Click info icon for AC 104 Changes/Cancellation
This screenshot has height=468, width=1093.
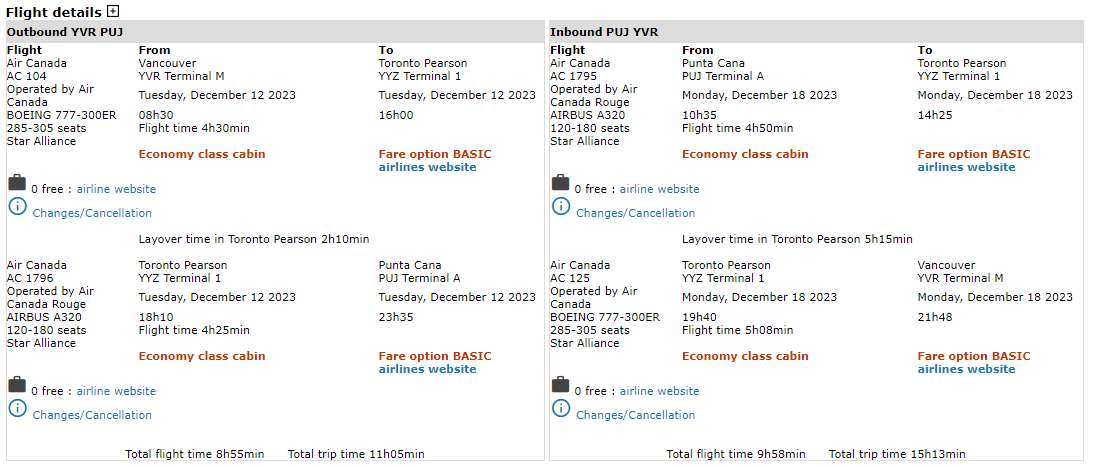[17, 206]
